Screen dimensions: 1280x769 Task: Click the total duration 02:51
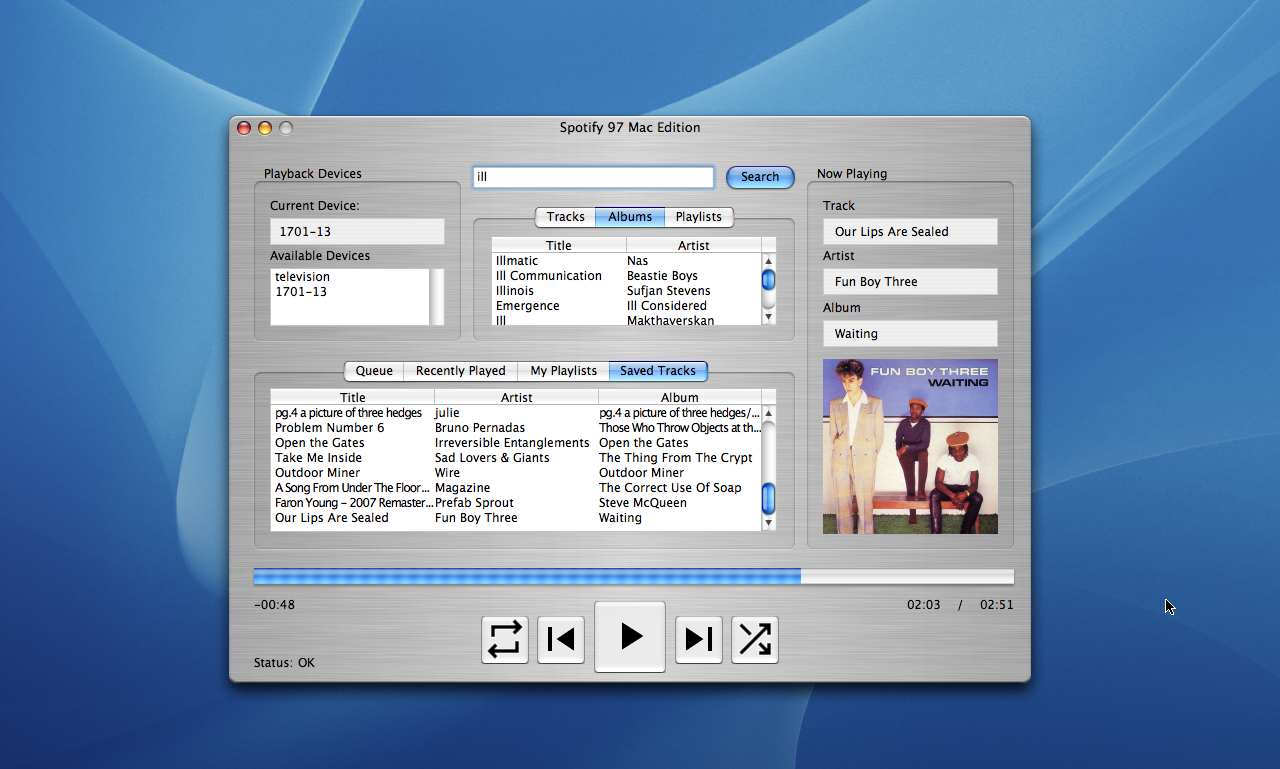tap(997, 605)
